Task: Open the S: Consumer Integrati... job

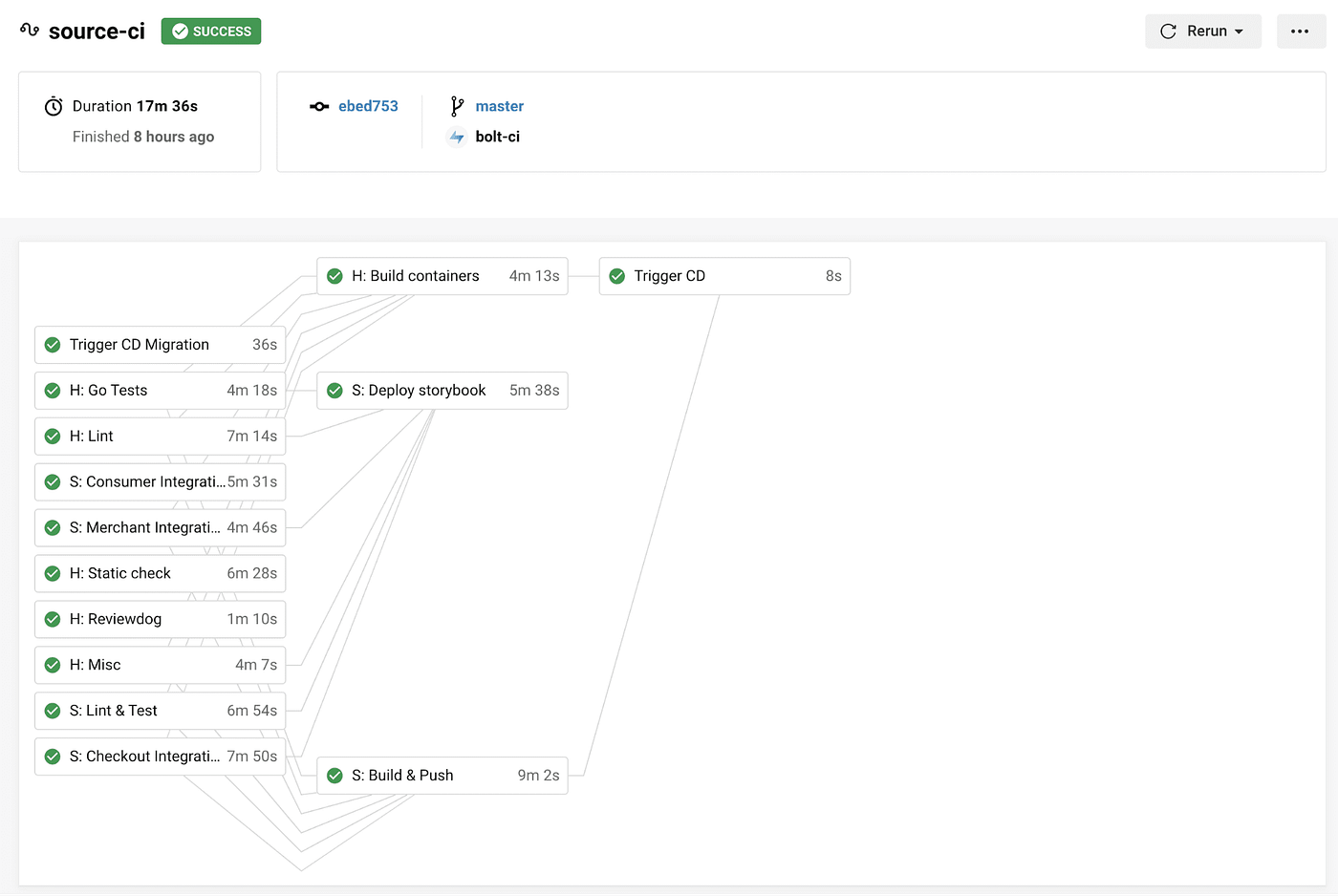Action: tap(160, 482)
